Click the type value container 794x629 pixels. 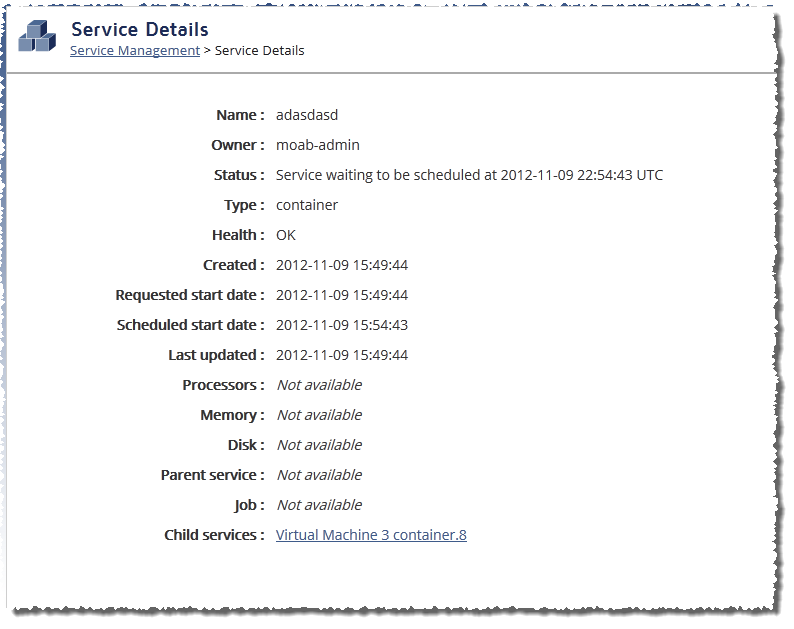(306, 205)
